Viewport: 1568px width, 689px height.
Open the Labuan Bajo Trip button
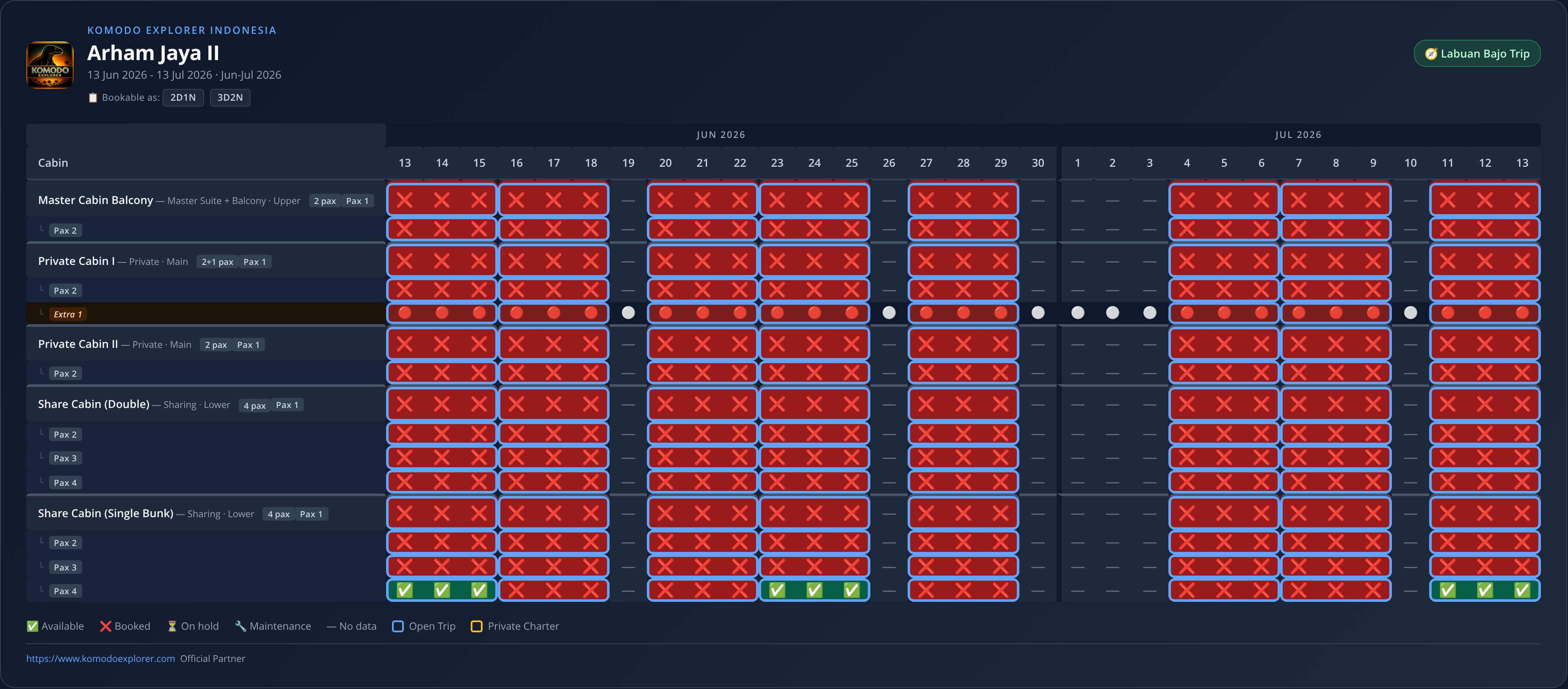(1477, 54)
